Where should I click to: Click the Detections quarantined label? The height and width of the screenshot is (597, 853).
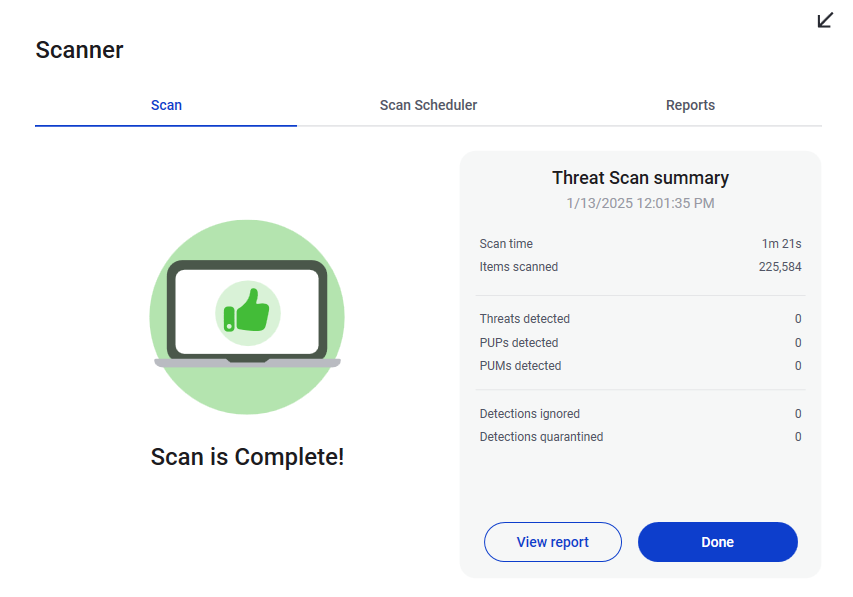click(x=541, y=437)
